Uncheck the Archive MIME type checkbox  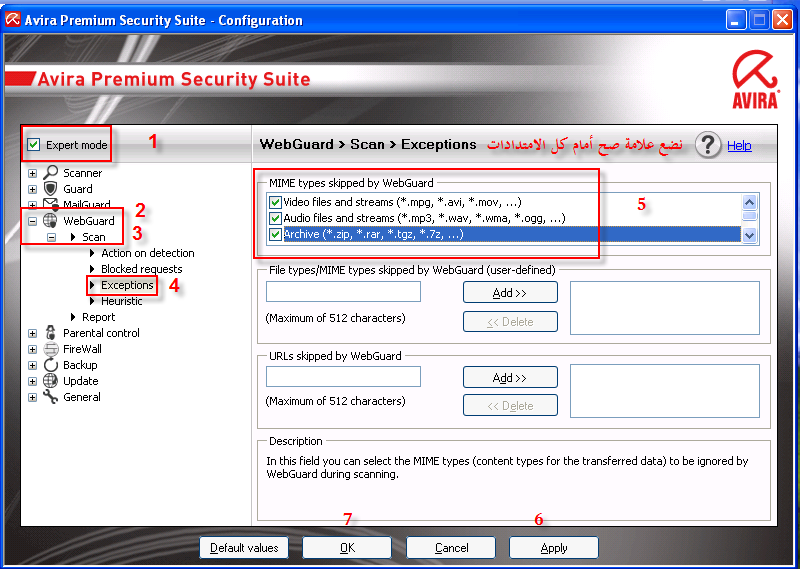[276, 234]
